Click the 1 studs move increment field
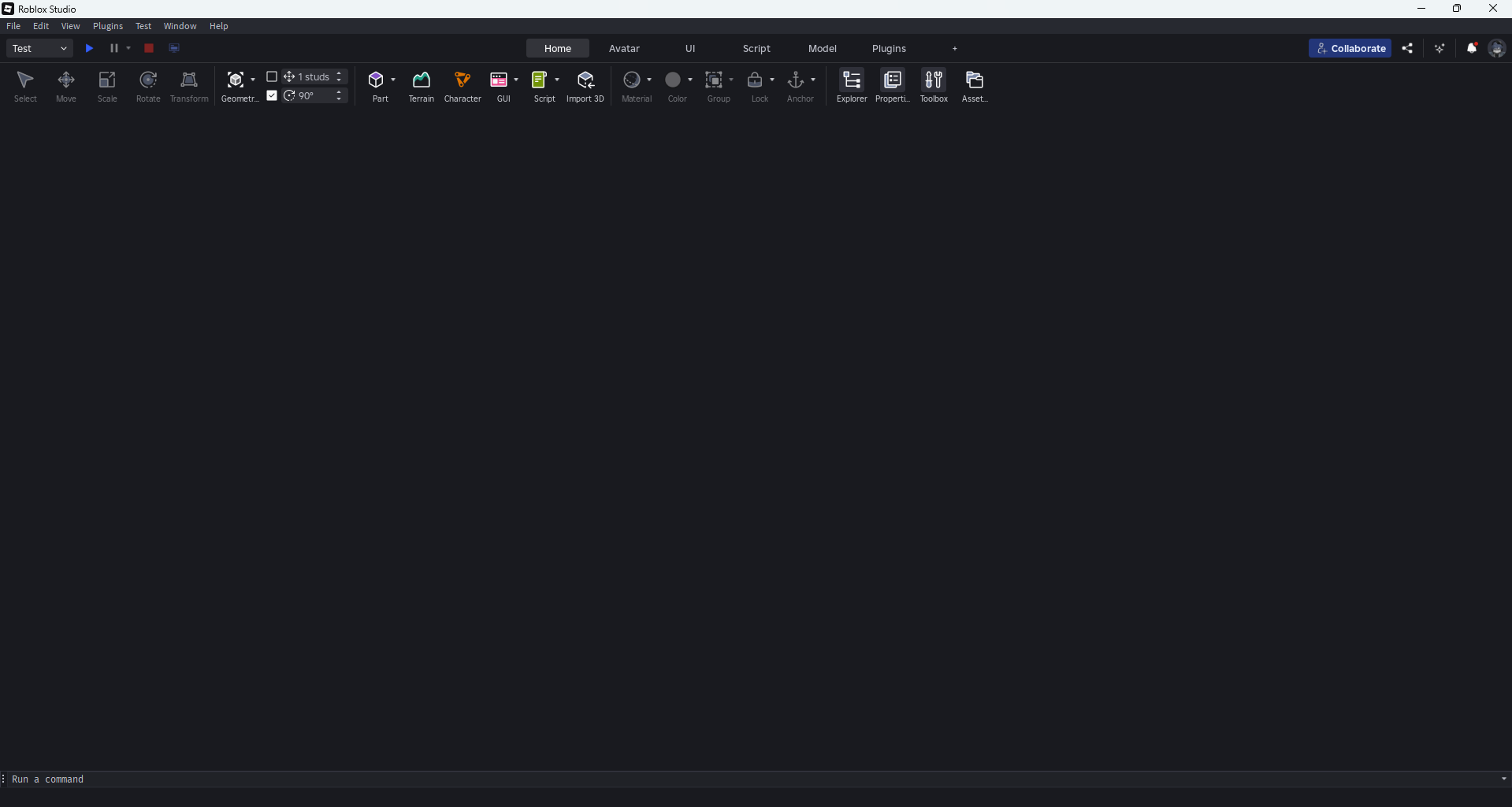1512x807 pixels. [315, 76]
